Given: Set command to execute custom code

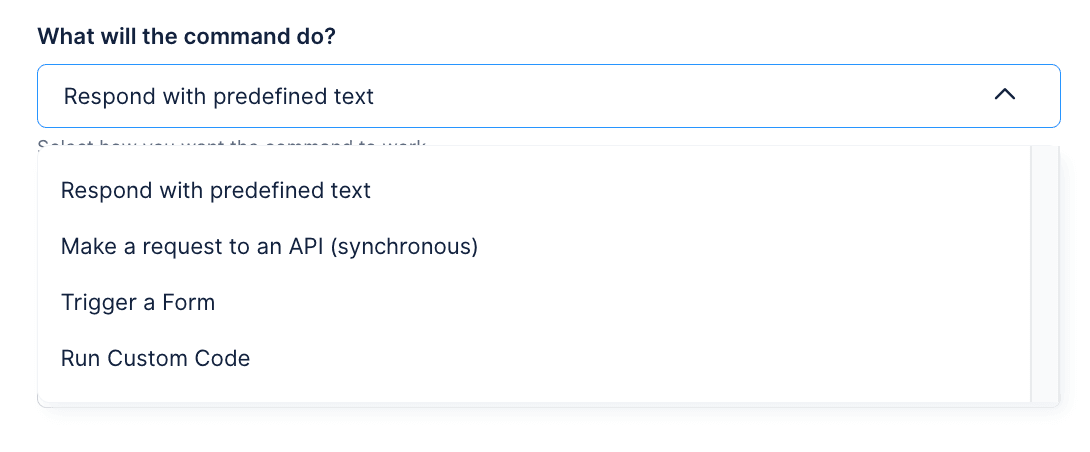Looking at the screenshot, I should 155,358.
